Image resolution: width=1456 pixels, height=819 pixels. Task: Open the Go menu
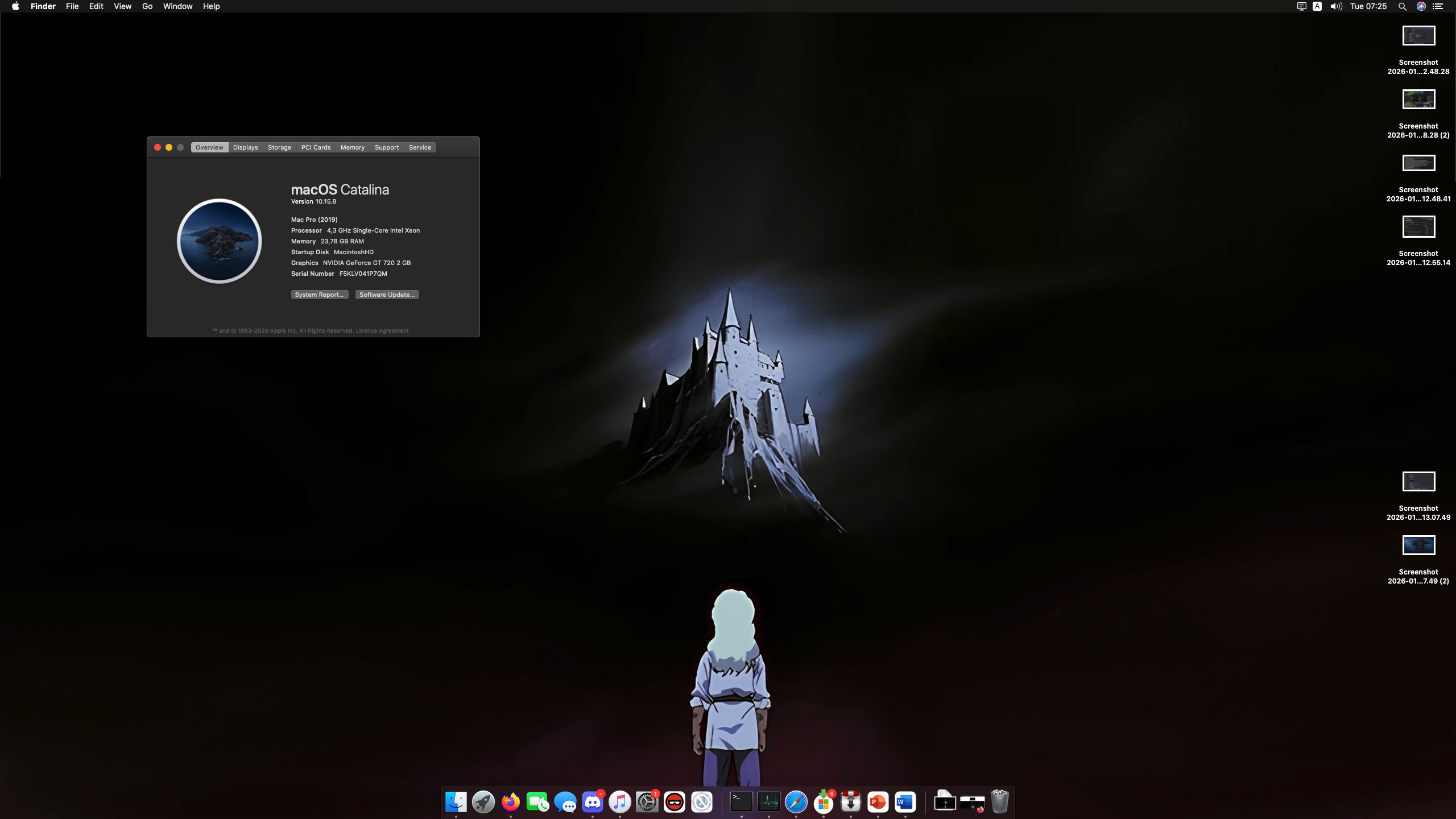click(147, 6)
